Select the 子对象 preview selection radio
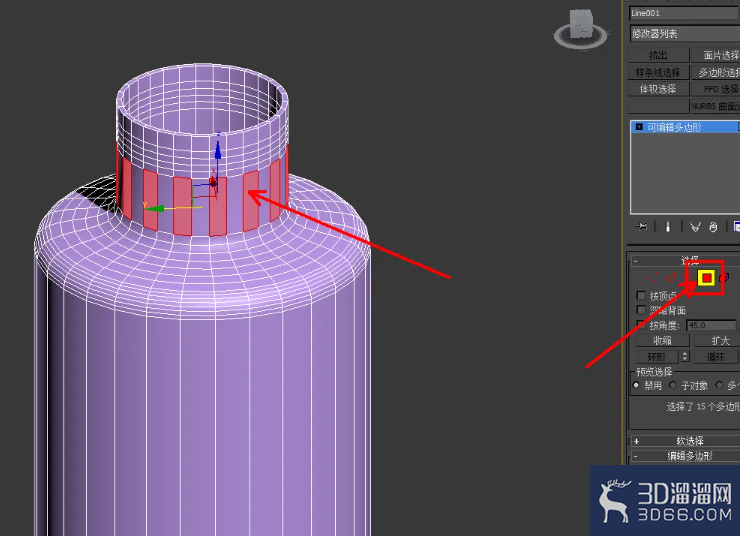 pyautogui.click(x=673, y=385)
